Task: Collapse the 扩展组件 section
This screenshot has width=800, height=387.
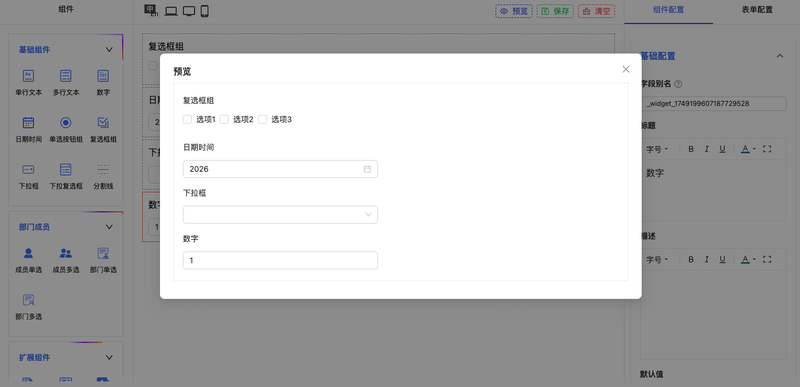Action: 109,357
